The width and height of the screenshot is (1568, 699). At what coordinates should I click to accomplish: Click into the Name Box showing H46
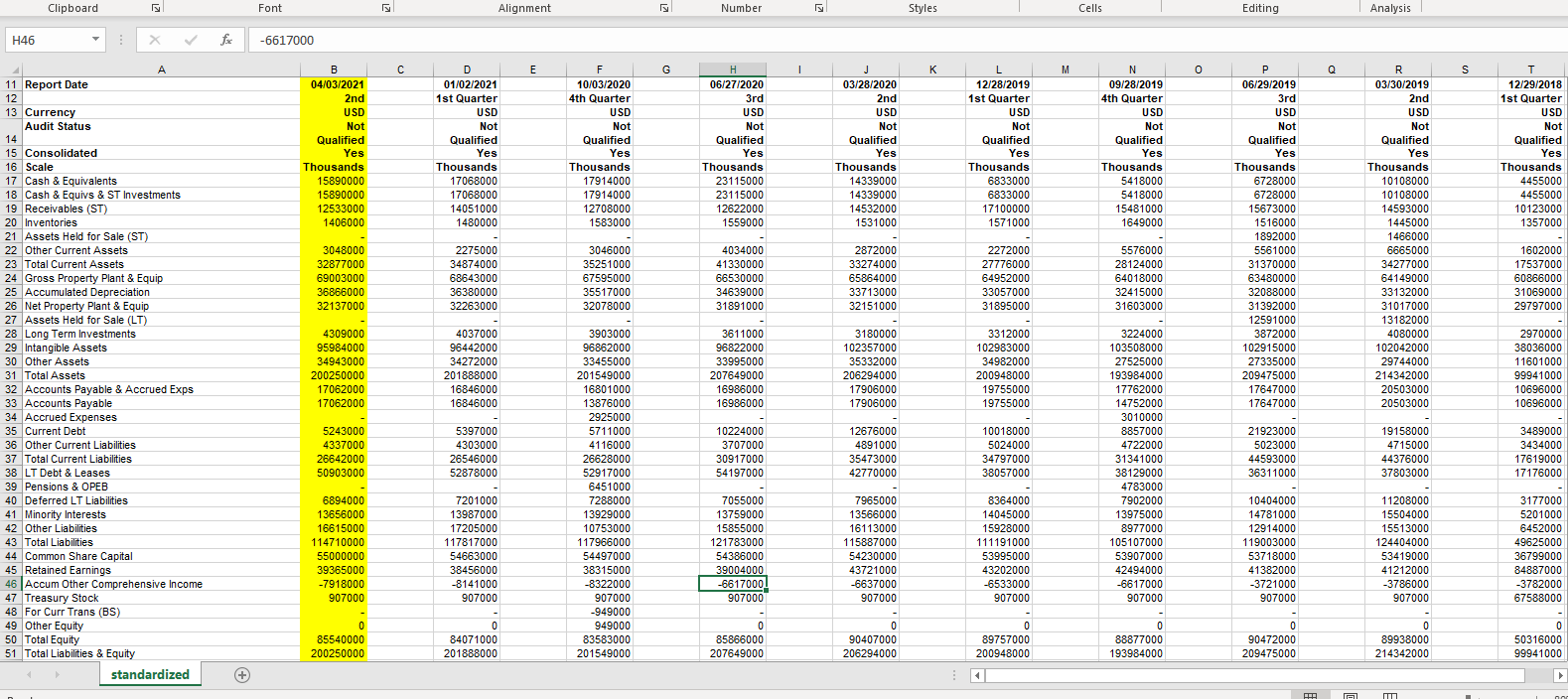pos(48,40)
